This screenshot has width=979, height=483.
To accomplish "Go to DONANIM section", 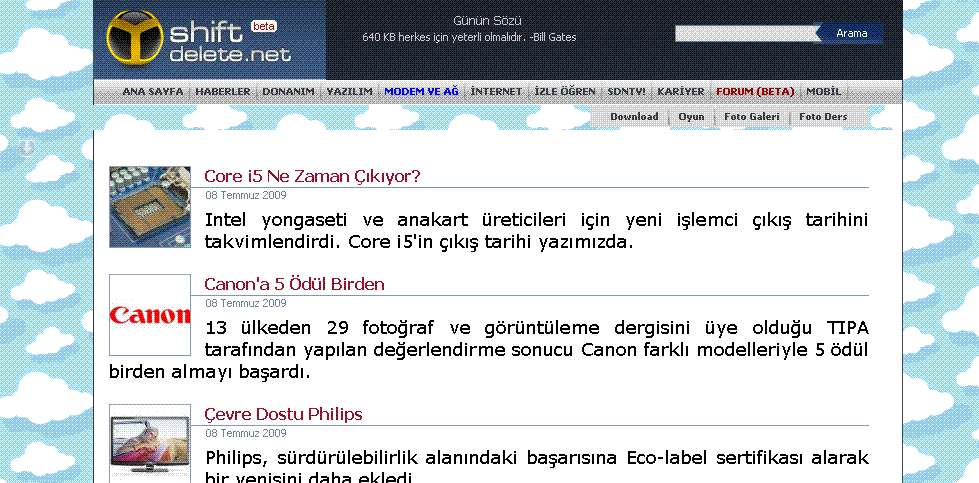I will point(288,92).
